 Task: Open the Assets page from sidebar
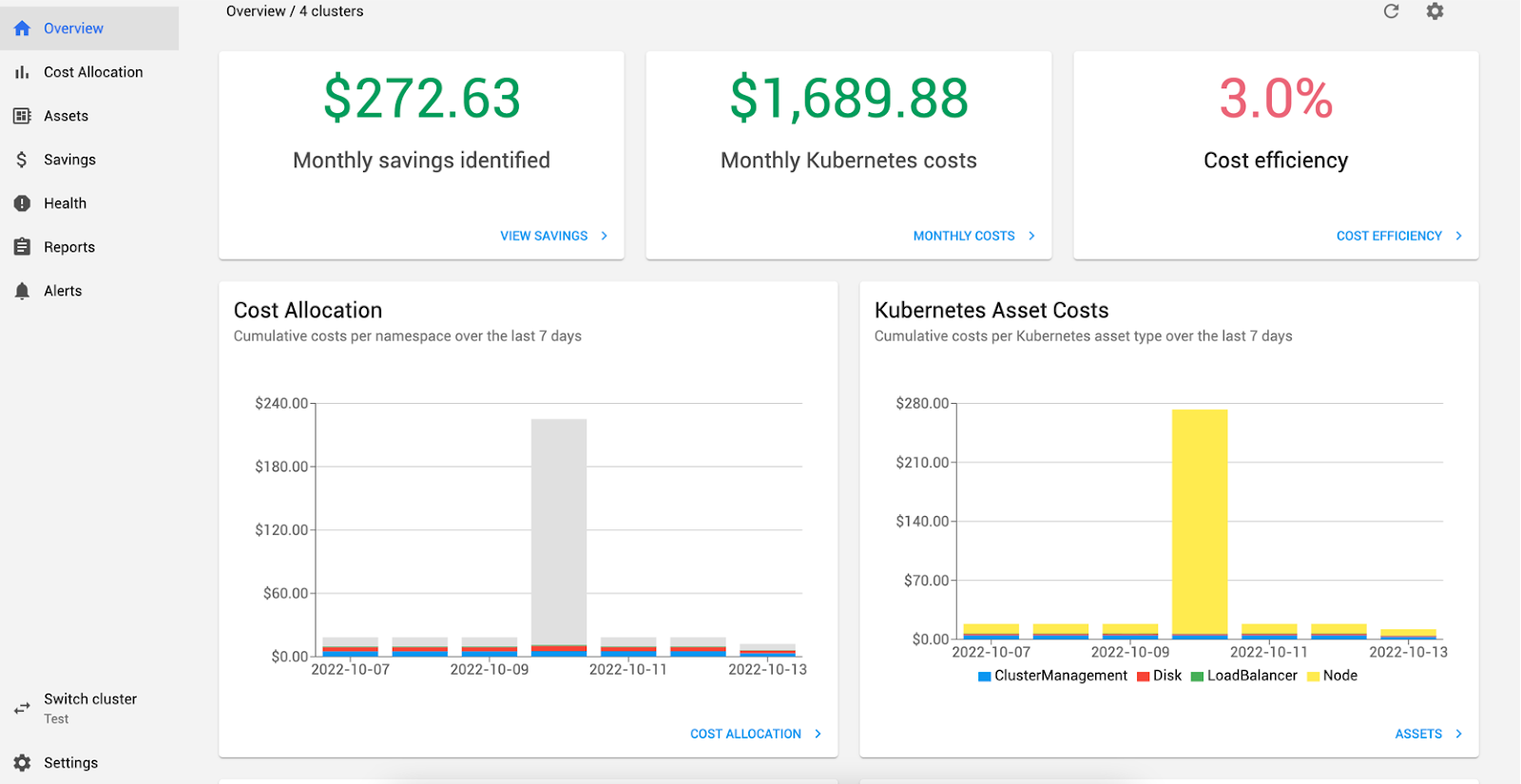(x=89, y=116)
